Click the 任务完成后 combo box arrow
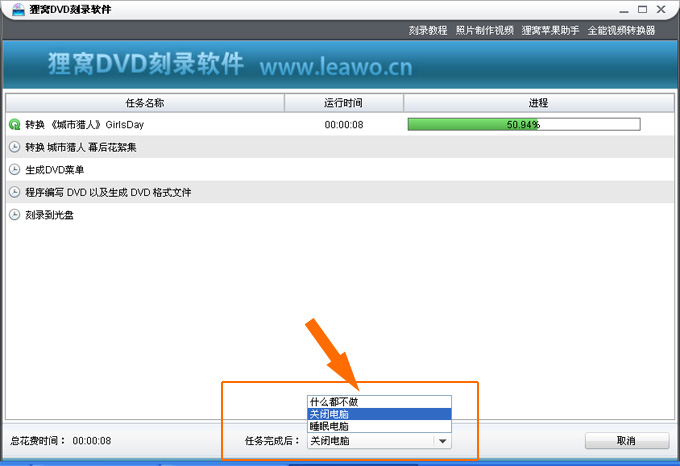 [x=442, y=441]
